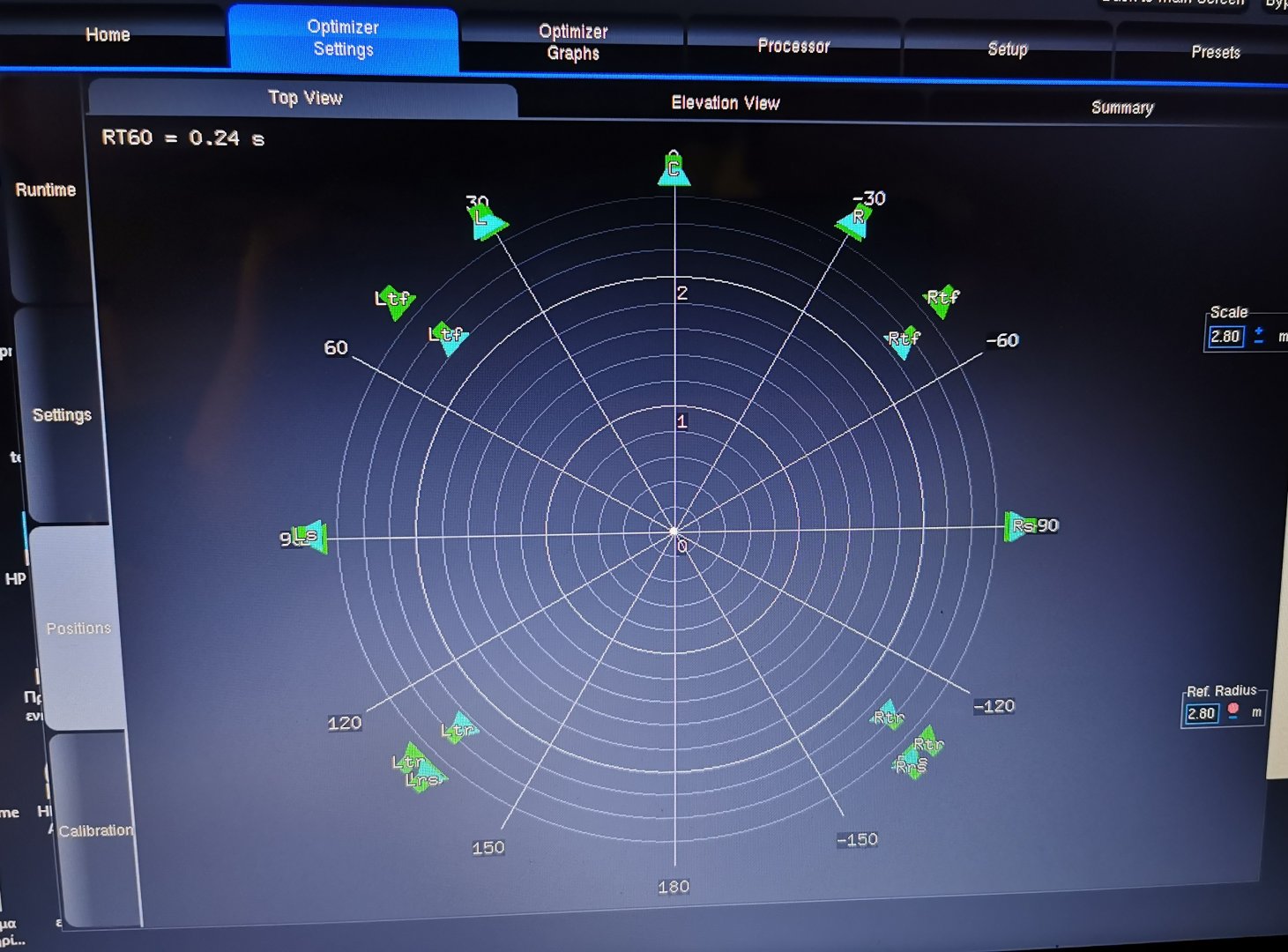Go to the Home tab

(108, 35)
